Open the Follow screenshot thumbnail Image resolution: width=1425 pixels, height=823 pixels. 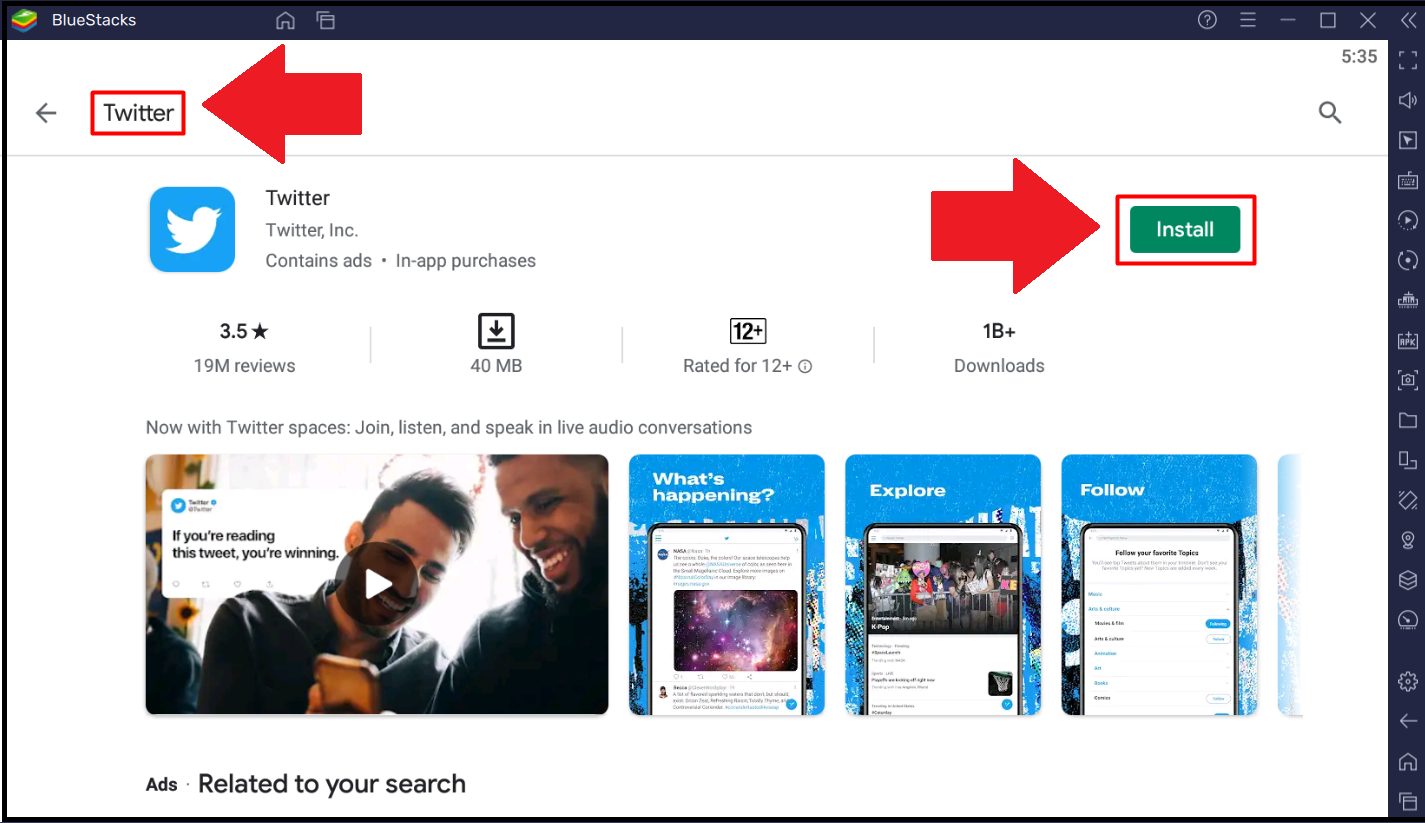[x=1159, y=584]
